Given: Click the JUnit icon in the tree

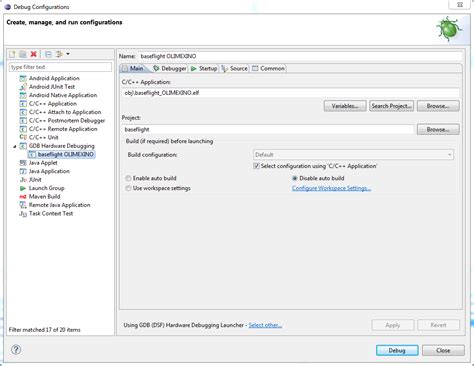Looking at the screenshot, I should coord(23,180).
